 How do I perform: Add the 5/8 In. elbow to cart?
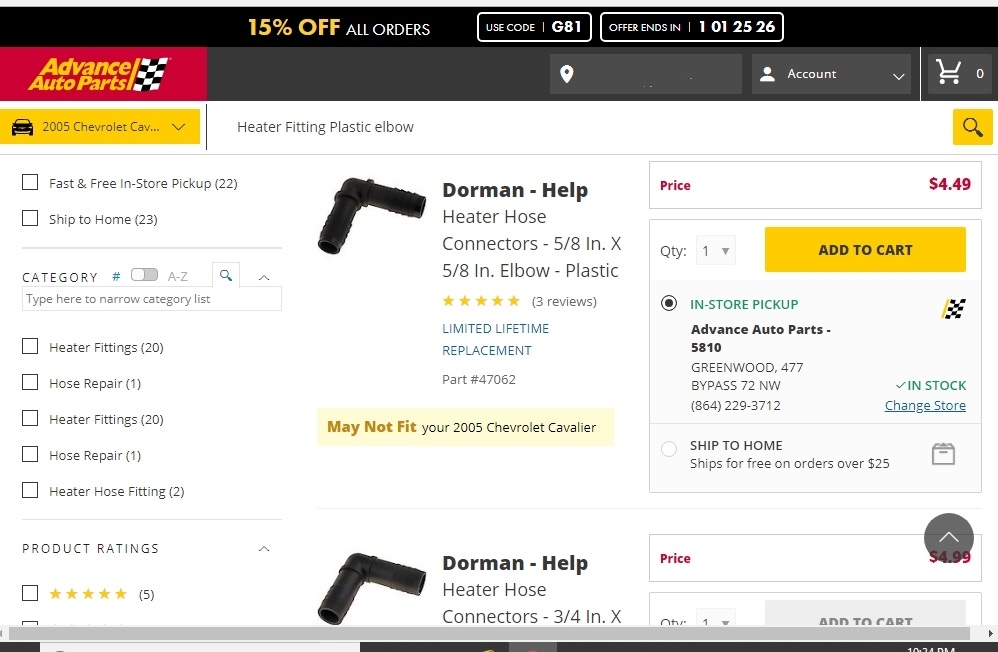tap(865, 250)
